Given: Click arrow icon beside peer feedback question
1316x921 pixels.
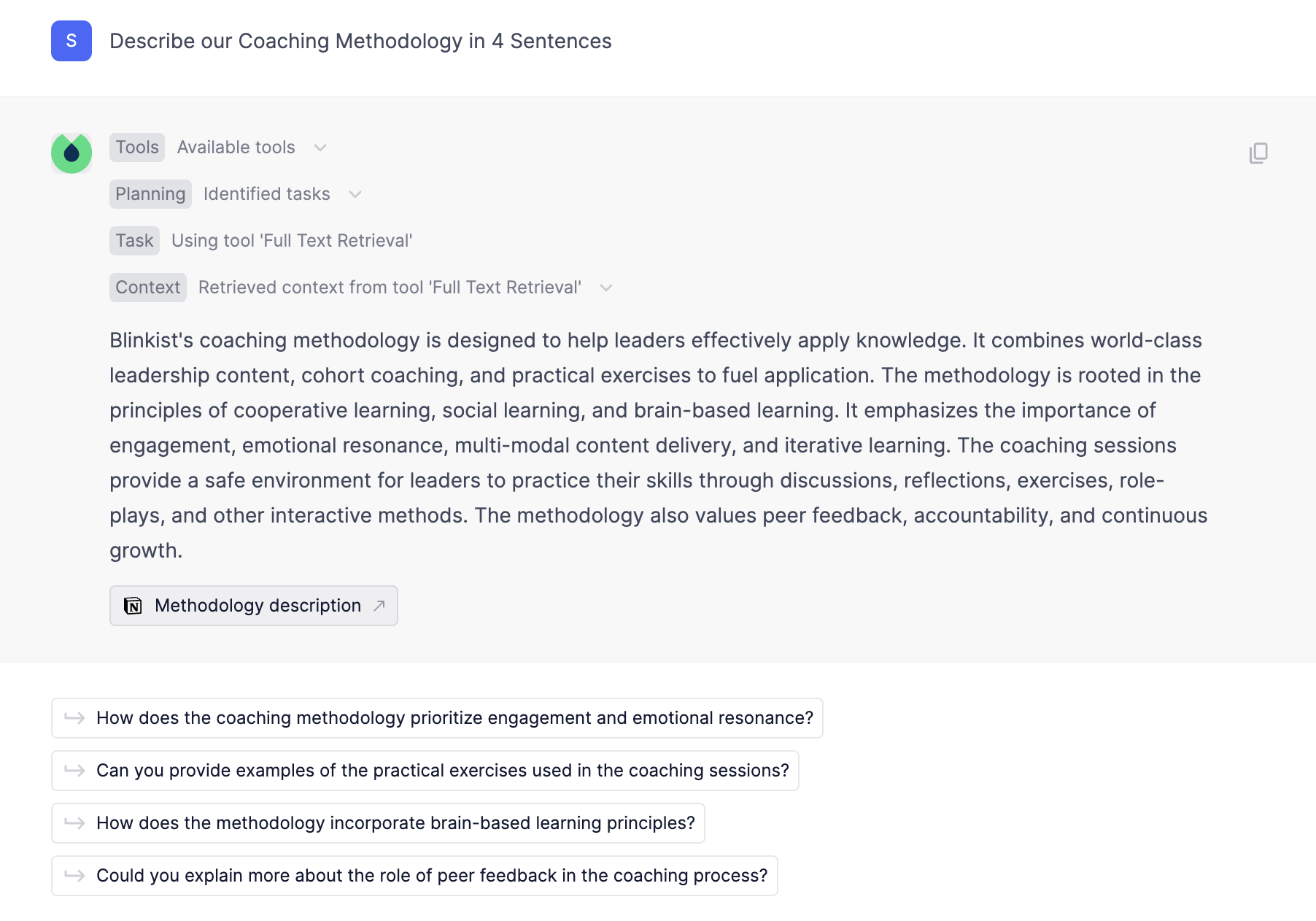Looking at the screenshot, I should pyautogui.click(x=74, y=876).
